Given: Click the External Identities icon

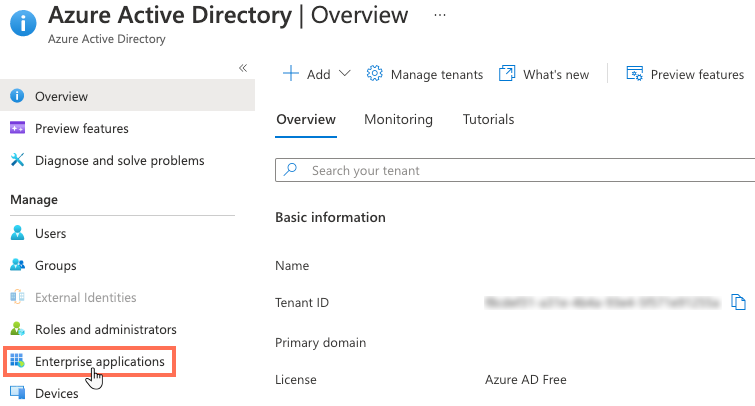Looking at the screenshot, I should pos(17,297).
